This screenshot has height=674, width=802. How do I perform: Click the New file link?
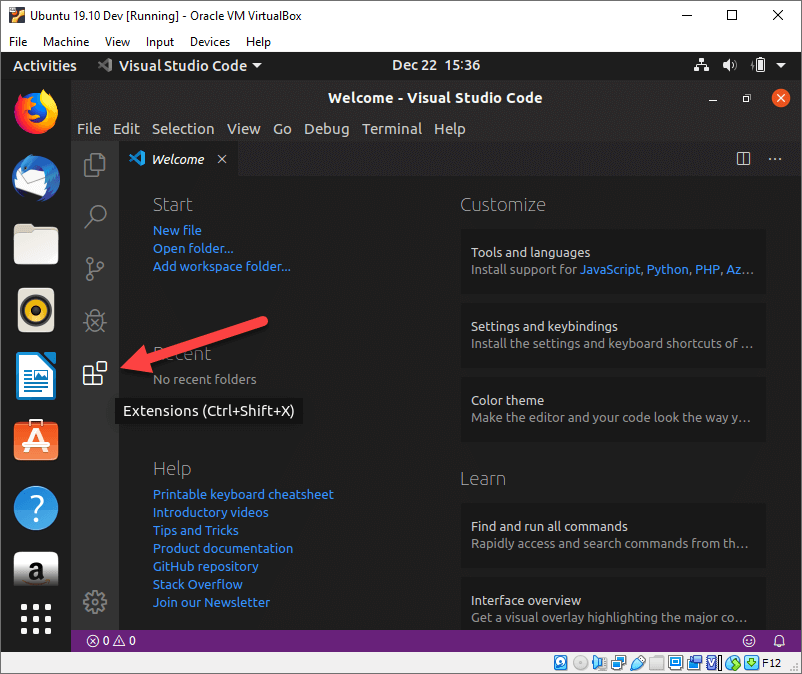pos(177,231)
